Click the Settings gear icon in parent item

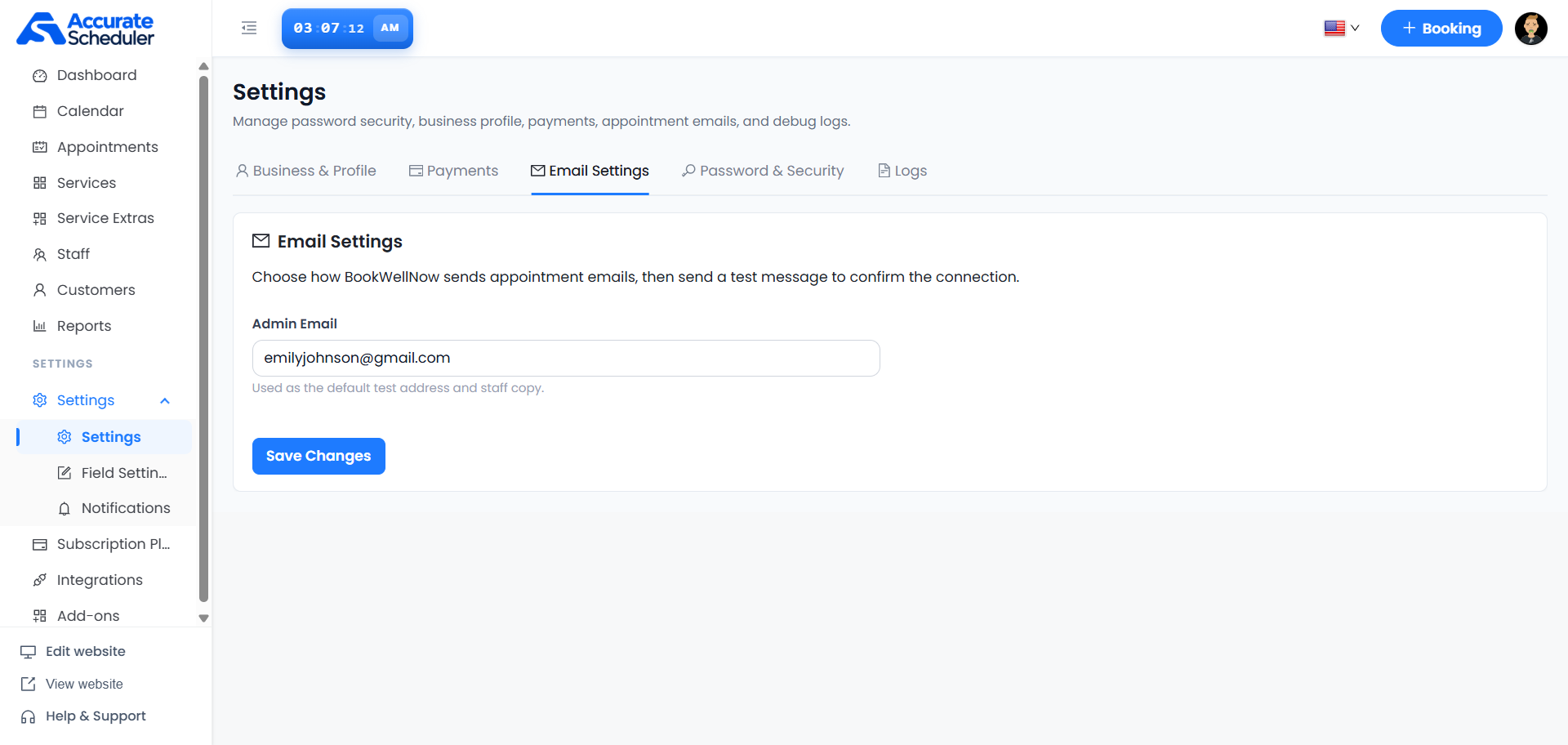pos(39,400)
